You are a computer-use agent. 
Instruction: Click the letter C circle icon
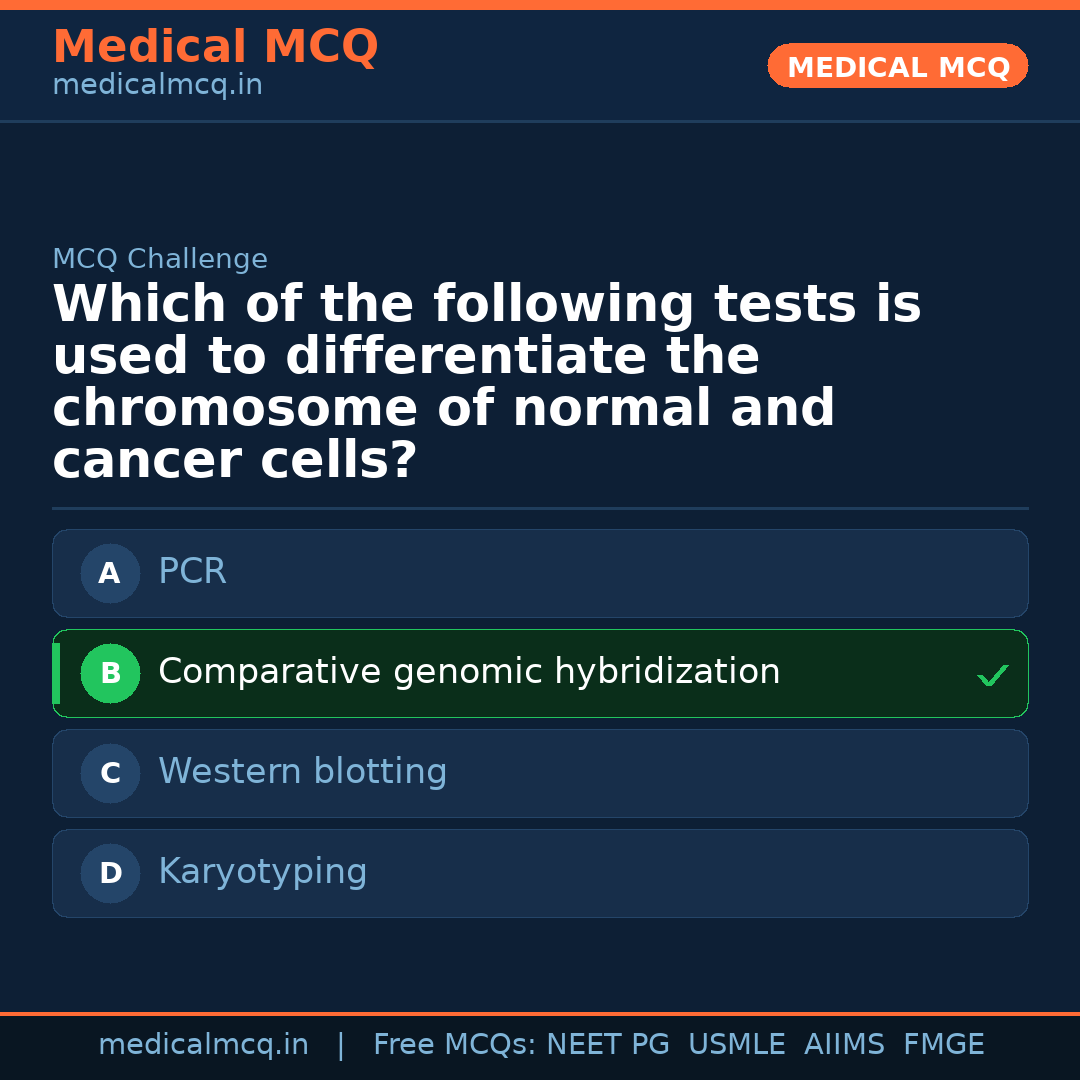pyautogui.click(x=110, y=773)
